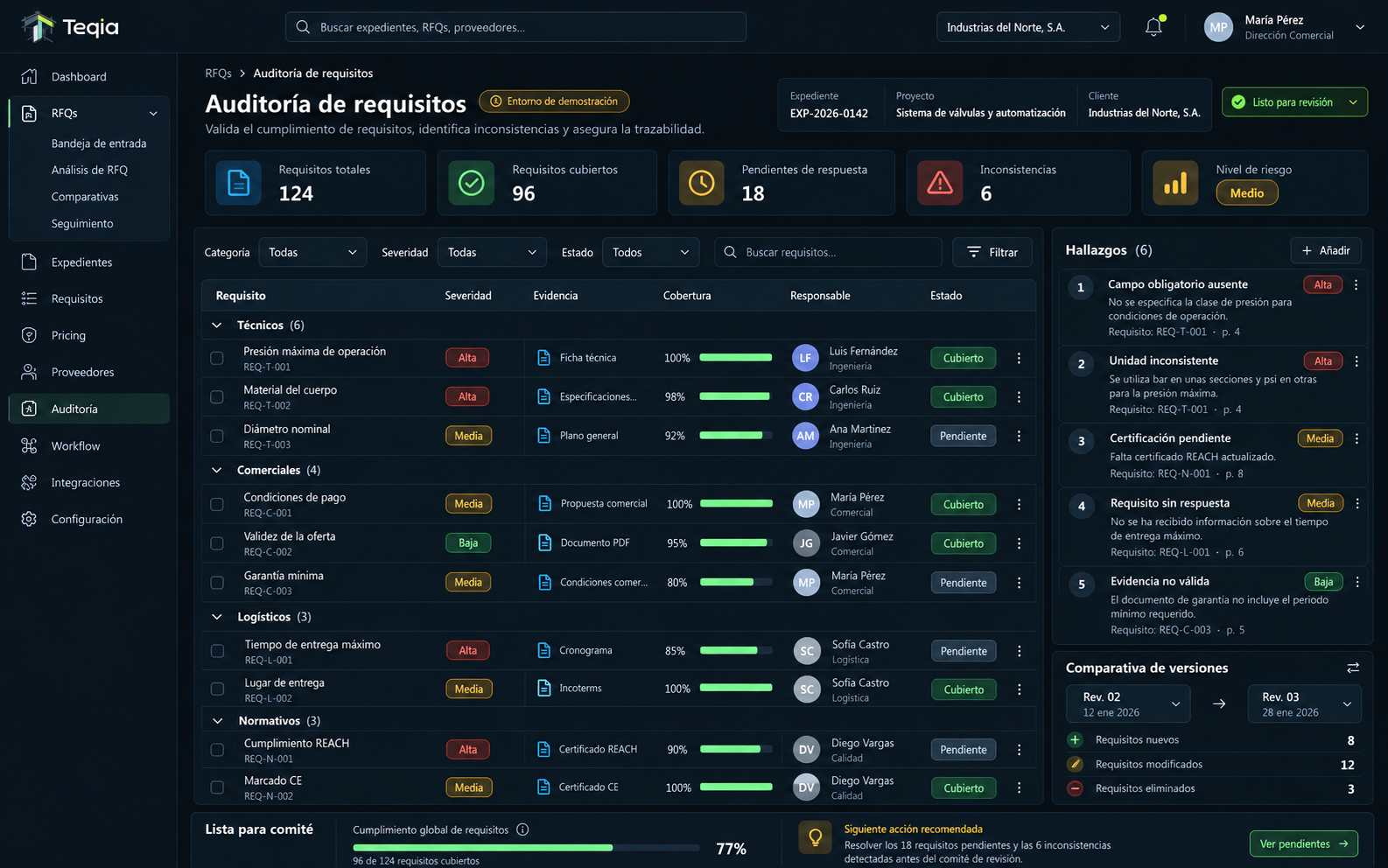The height and width of the screenshot is (868, 1388).
Task: Open the Listo para revisión status dropdown
Action: (x=1294, y=102)
